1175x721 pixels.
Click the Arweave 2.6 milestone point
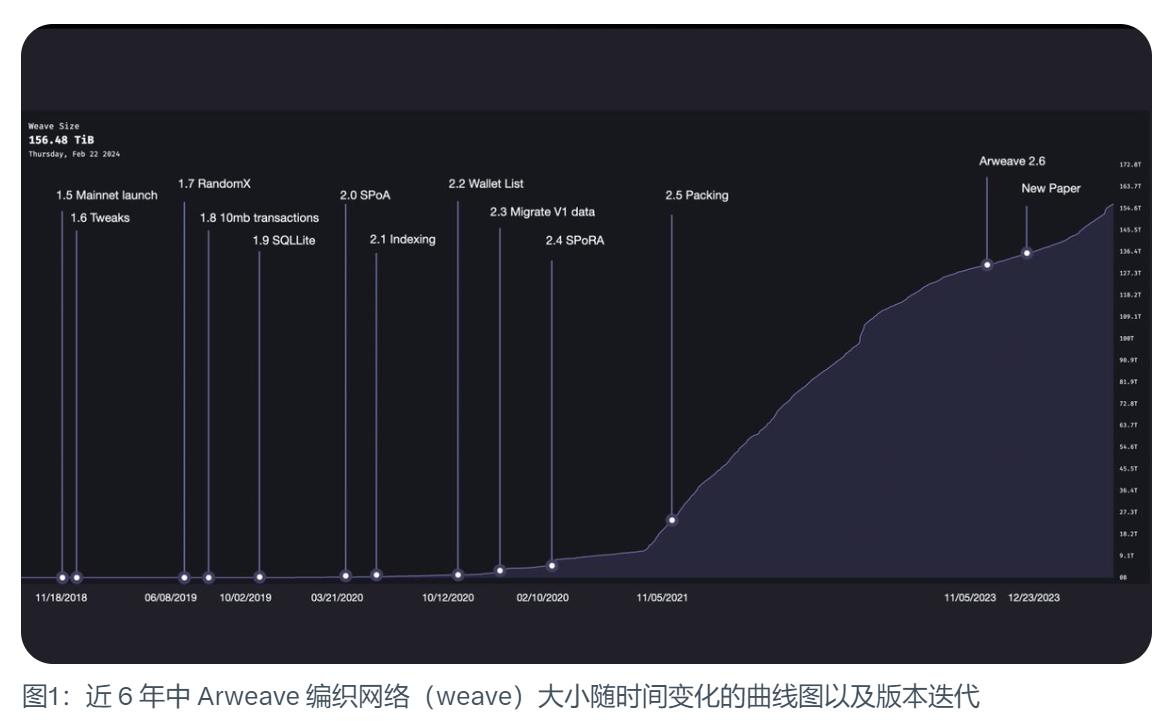987,265
